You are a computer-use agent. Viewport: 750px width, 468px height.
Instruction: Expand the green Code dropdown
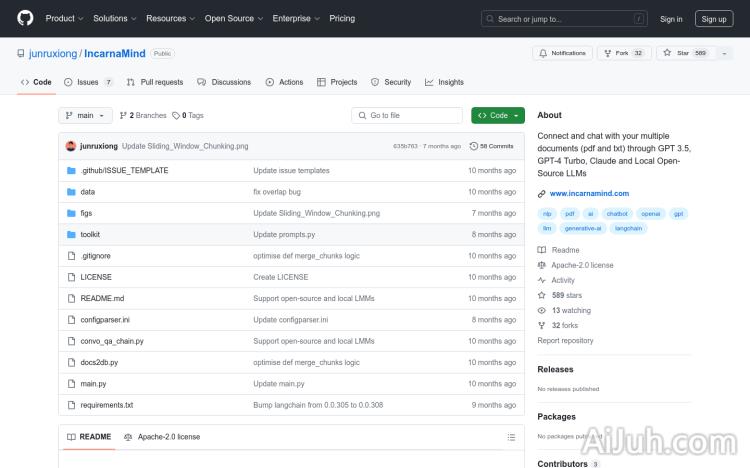click(497, 115)
